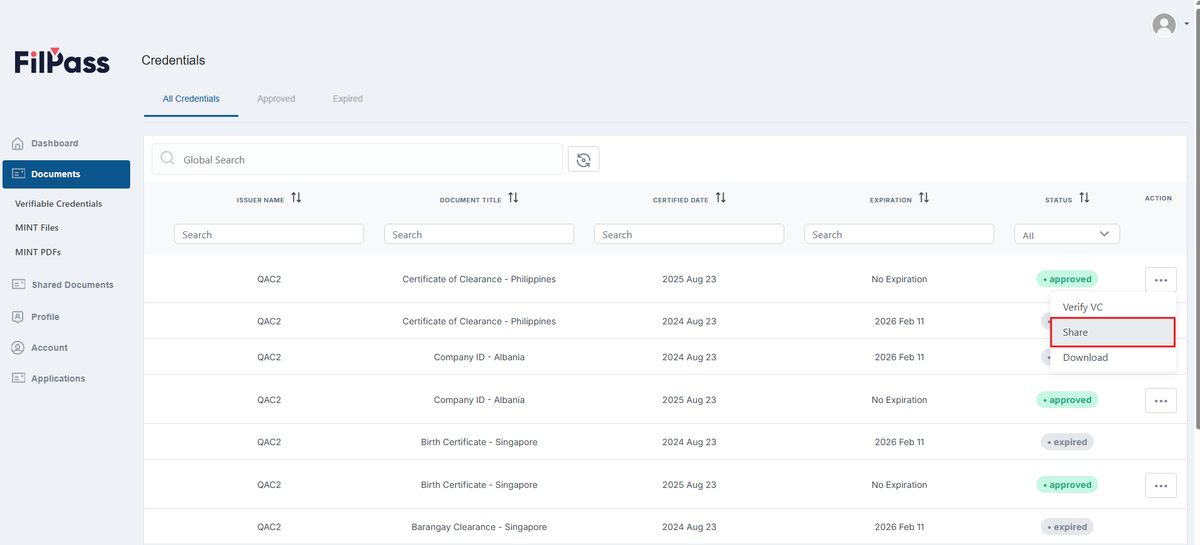Click the Applications sidebar icon
The height and width of the screenshot is (545, 1200).
click(18, 379)
